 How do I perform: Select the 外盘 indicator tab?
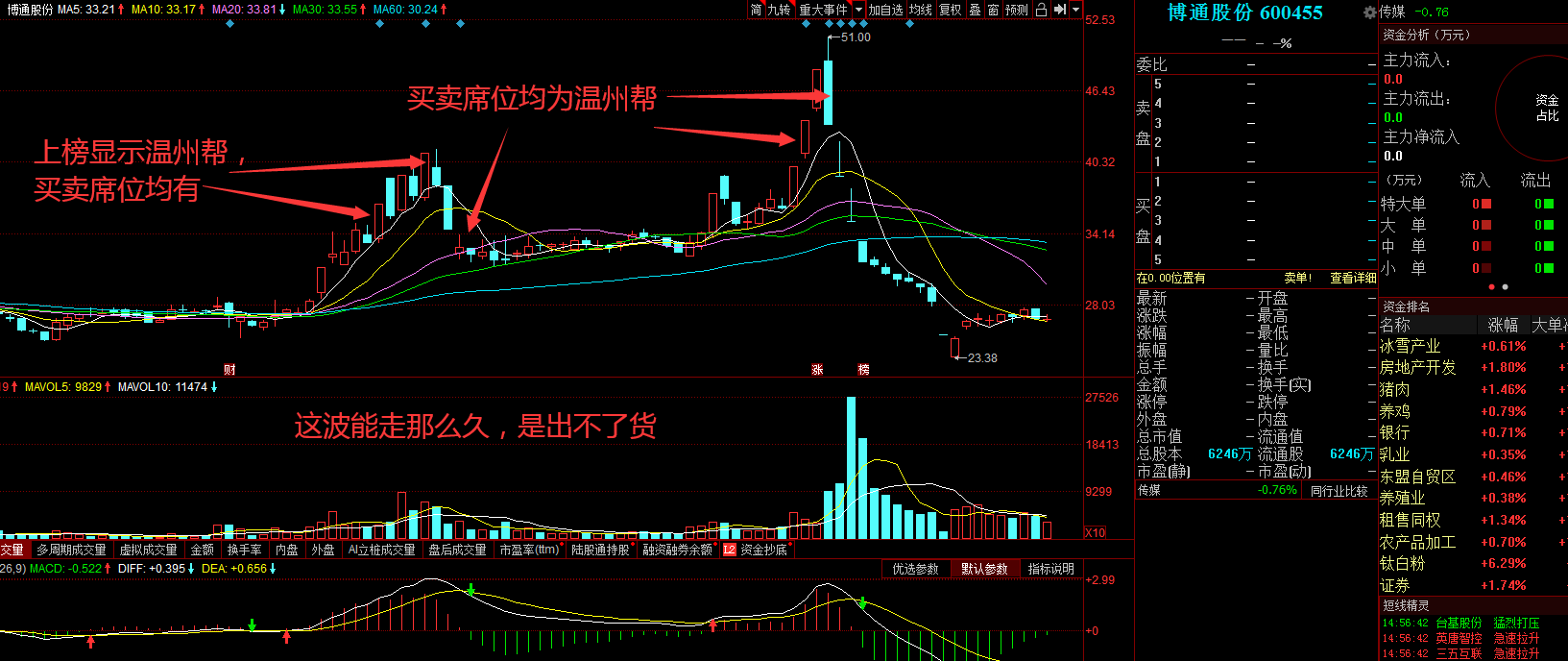pyautogui.click(x=324, y=550)
